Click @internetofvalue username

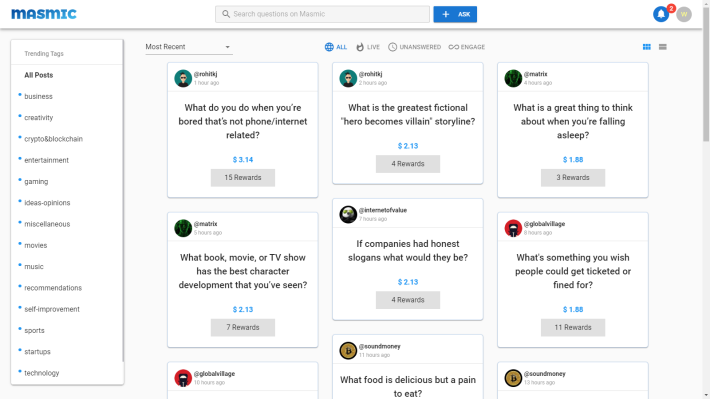click(383, 210)
